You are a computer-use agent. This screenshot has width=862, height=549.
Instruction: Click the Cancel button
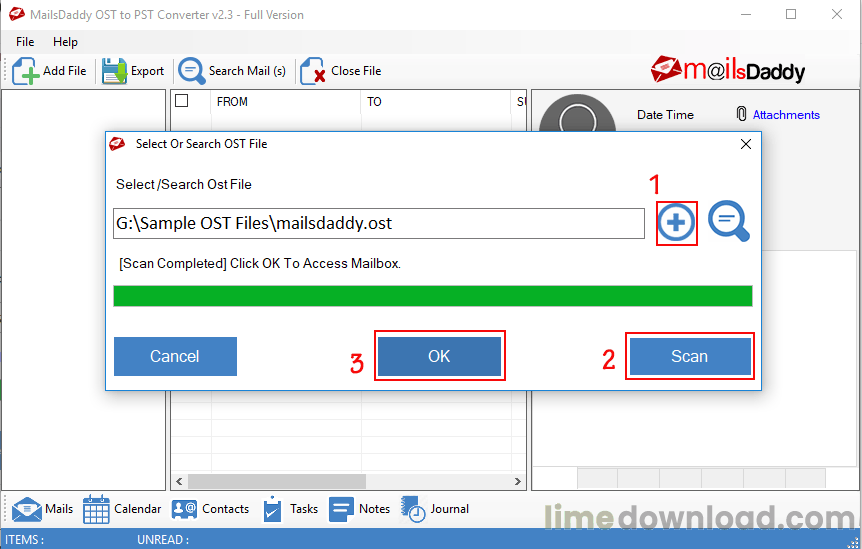pos(175,356)
